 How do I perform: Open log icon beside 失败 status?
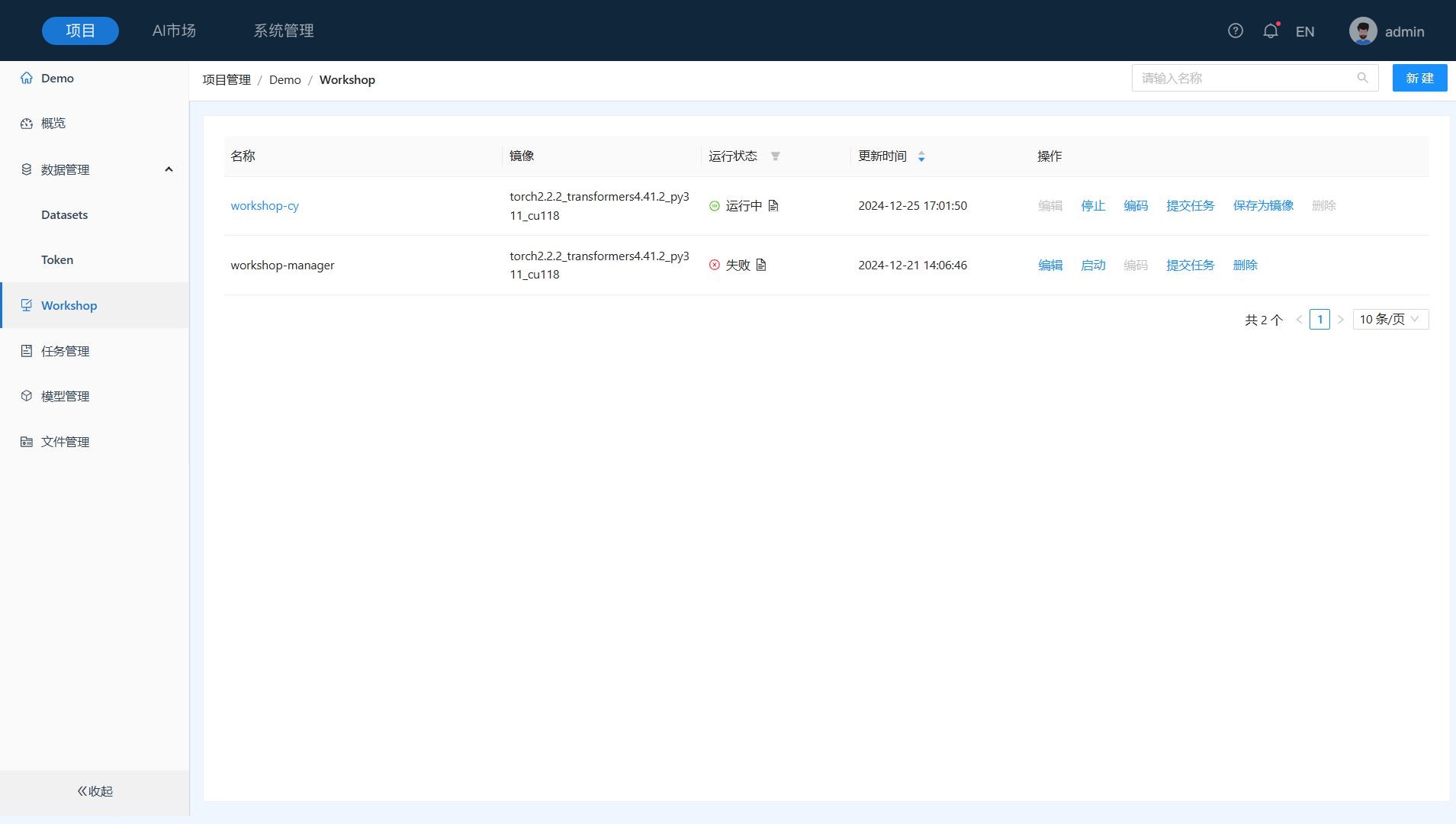point(761,266)
